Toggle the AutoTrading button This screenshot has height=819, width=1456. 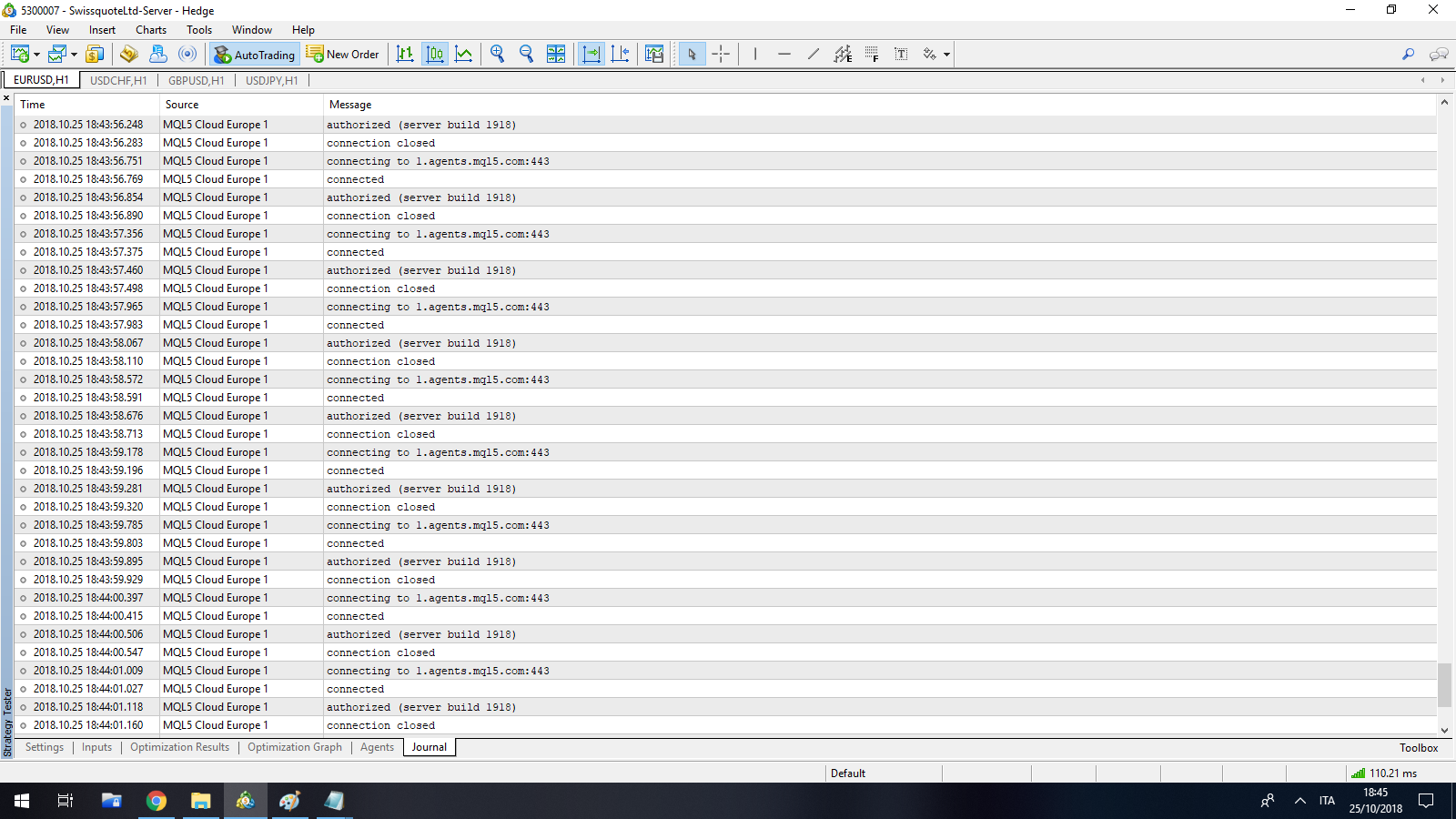(255, 55)
